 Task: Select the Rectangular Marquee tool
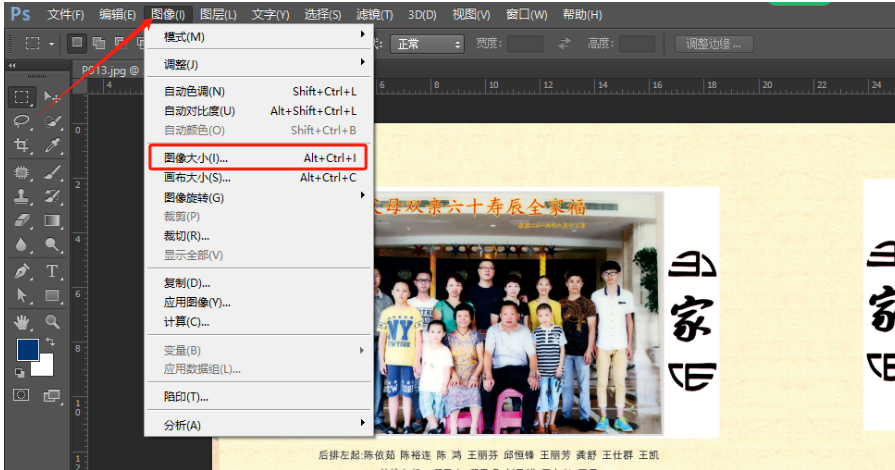tap(22, 97)
